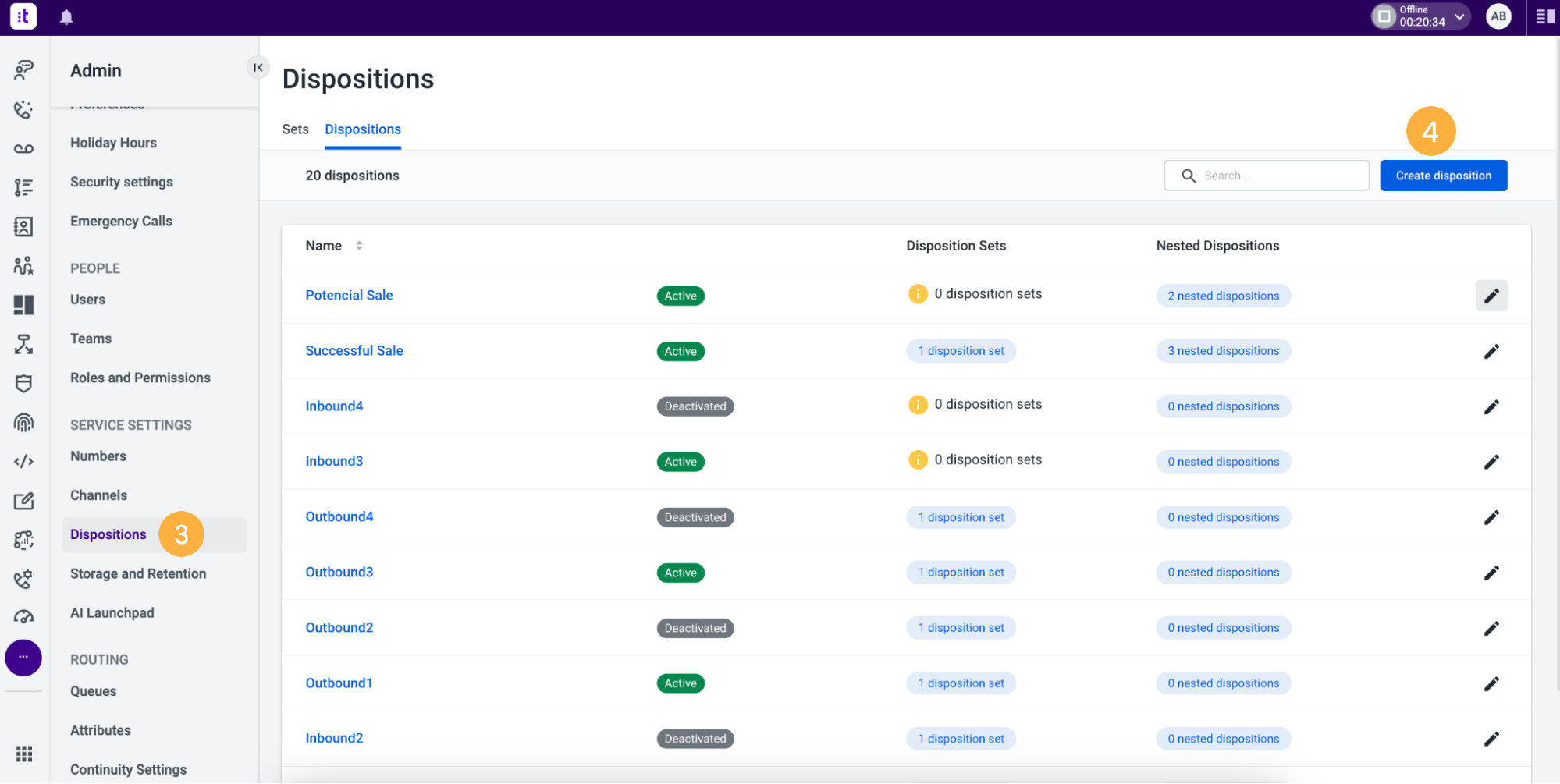Edit the Potencial Sale disposition pencil icon
Image resolution: width=1560 pixels, height=784 pixels.
1491,296
